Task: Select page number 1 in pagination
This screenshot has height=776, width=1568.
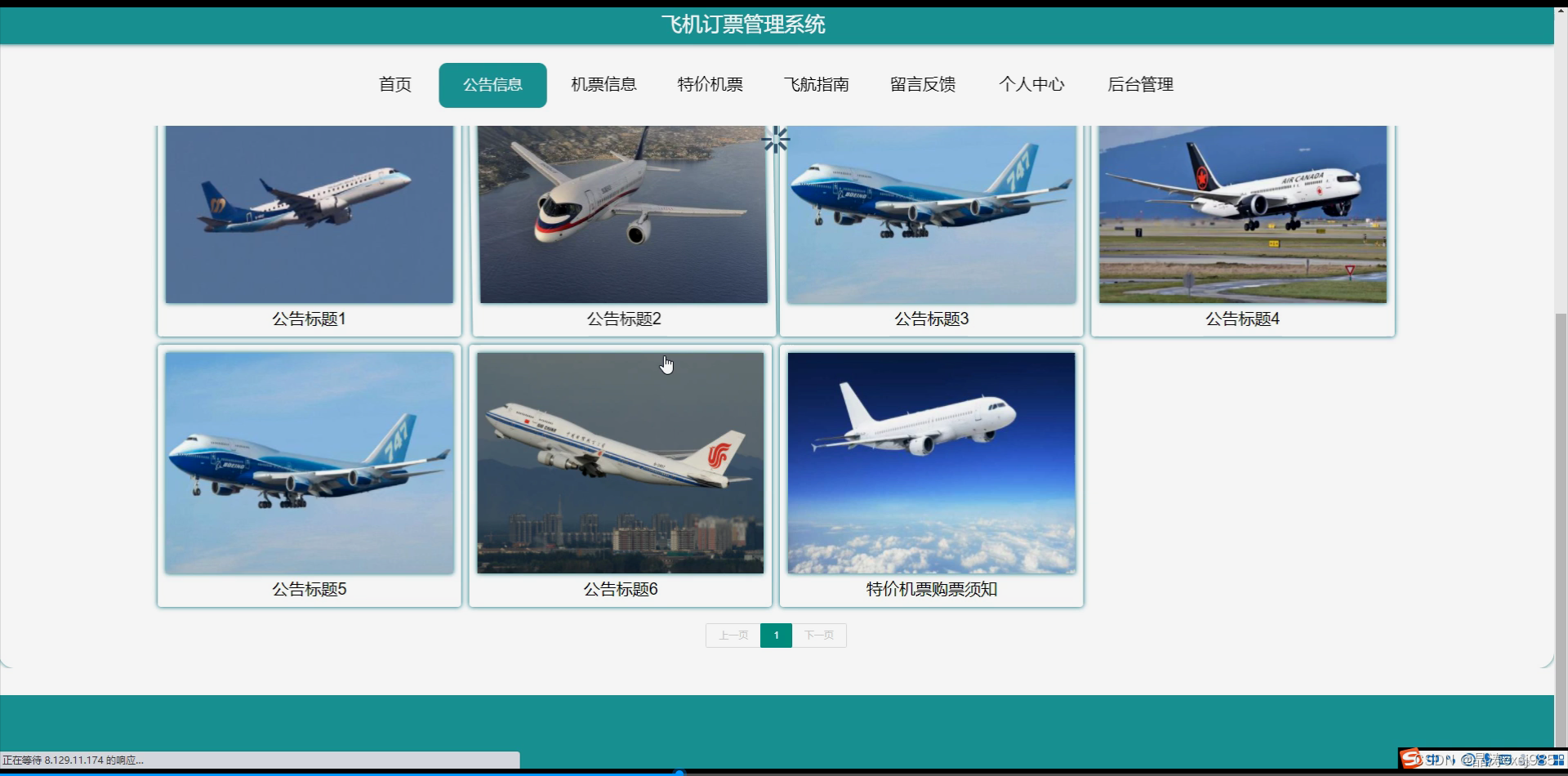Action: pyautogui.click(x=776, y=635)
